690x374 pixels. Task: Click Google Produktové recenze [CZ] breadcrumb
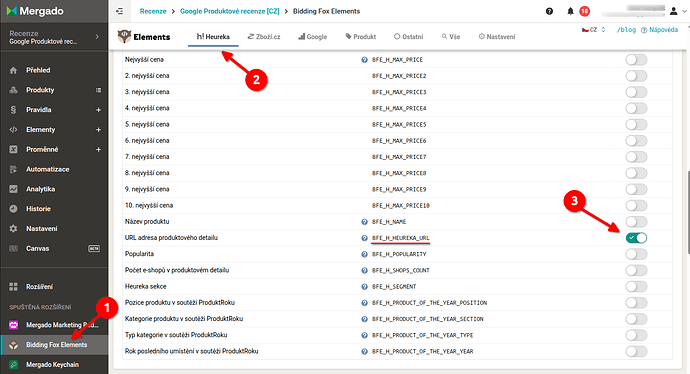point(230,11)
